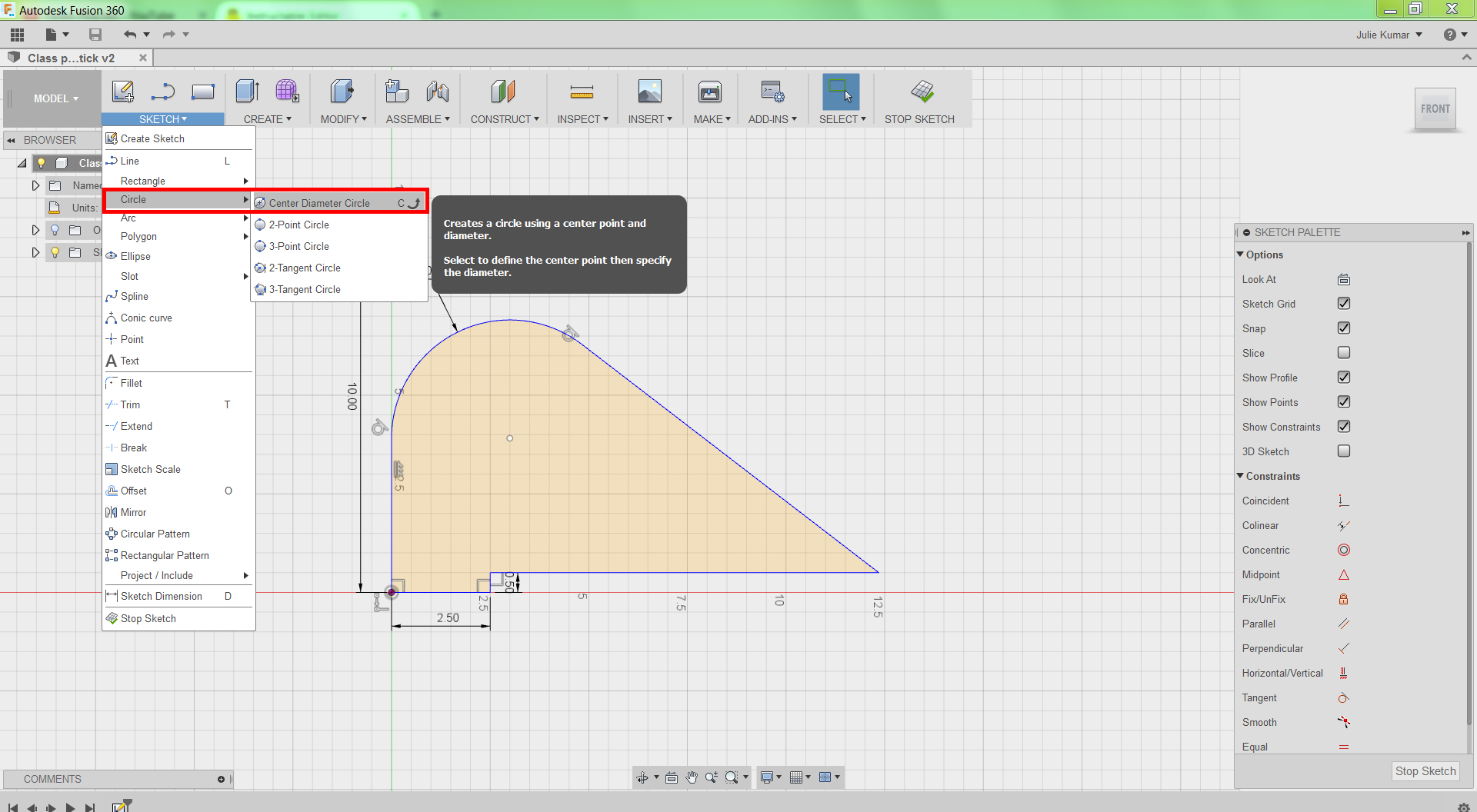Enable the 3D Sketch checkbox
1477x812 pixels.
[x=1344, y=451]
